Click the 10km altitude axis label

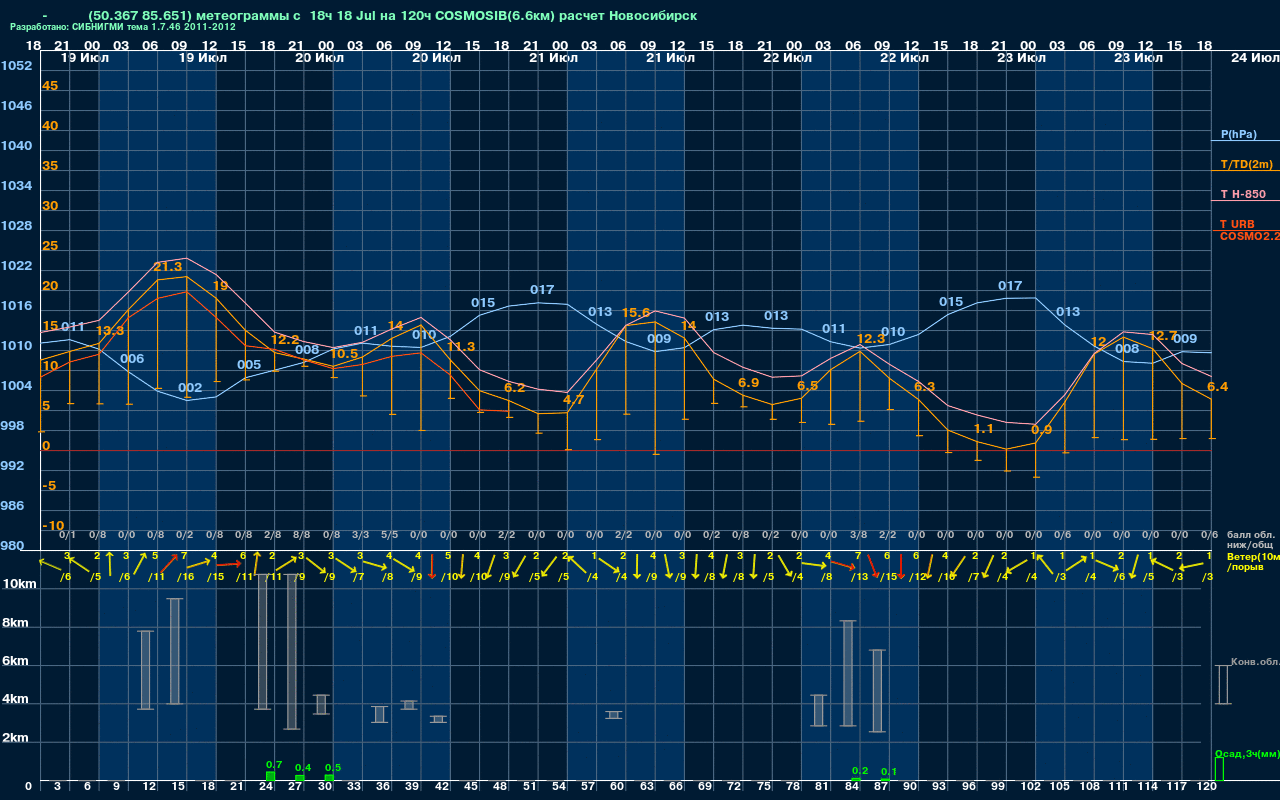pos(19,584)
